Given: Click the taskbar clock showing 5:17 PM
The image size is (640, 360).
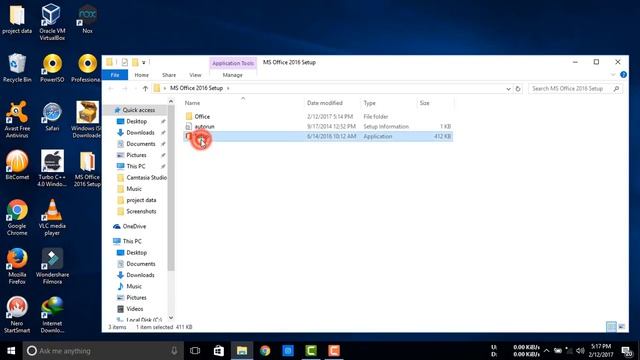Looking at the screenshot, I should [601, 351].
